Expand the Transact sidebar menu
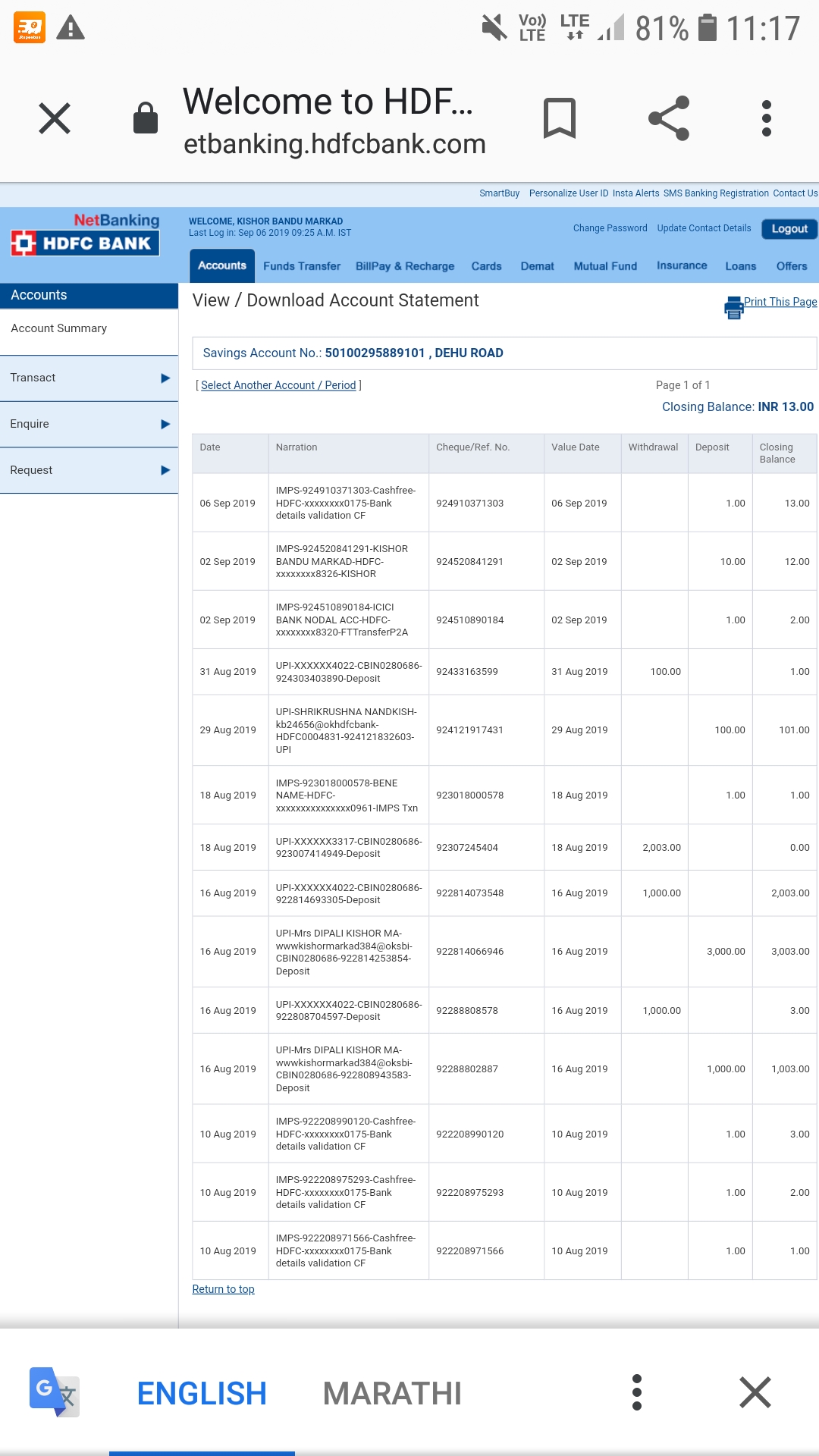Viewport: 819px width, 1456px height. (89, 378)
